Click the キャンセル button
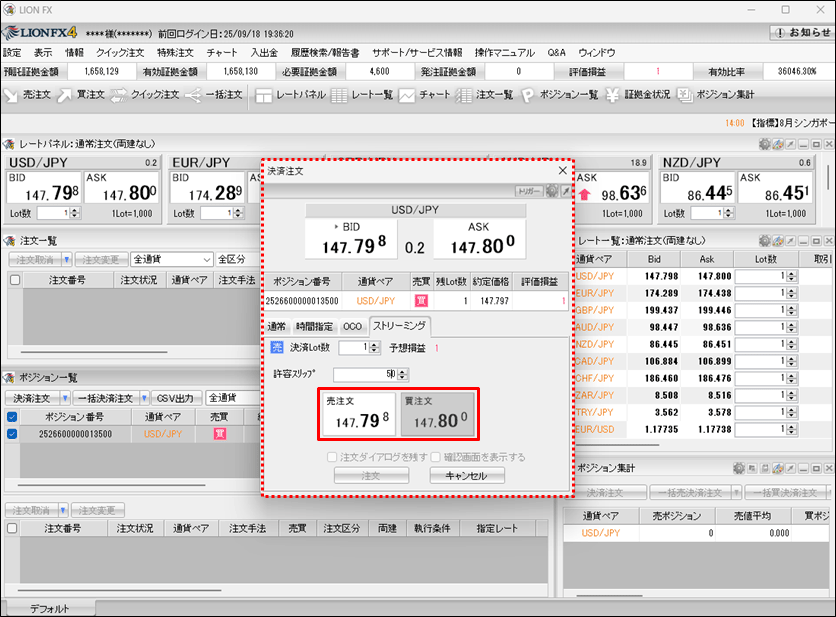The height and width of the screenshot is (617, 836). (467, 476)
